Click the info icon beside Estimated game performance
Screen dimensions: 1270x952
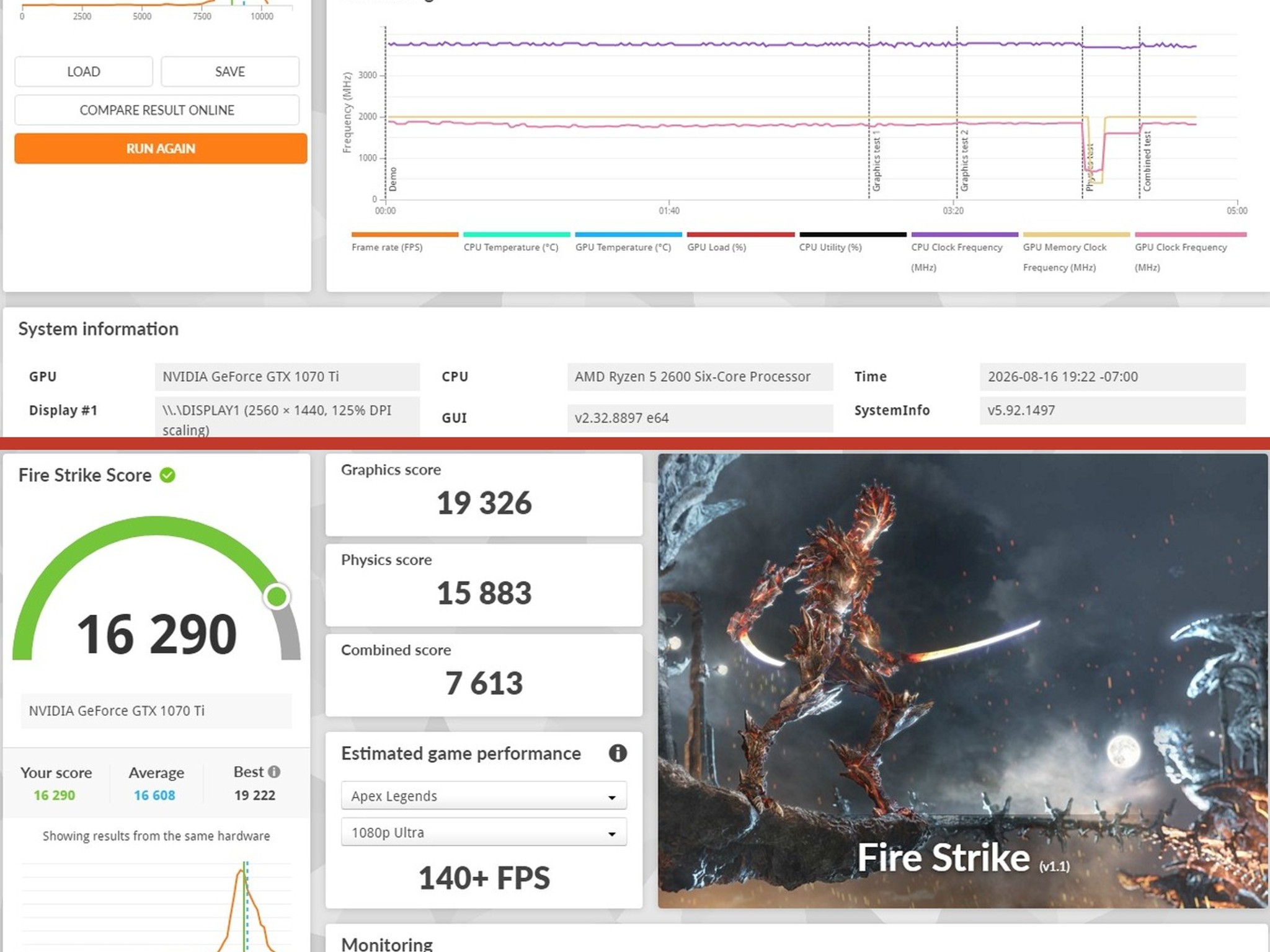tap(618, 753)
